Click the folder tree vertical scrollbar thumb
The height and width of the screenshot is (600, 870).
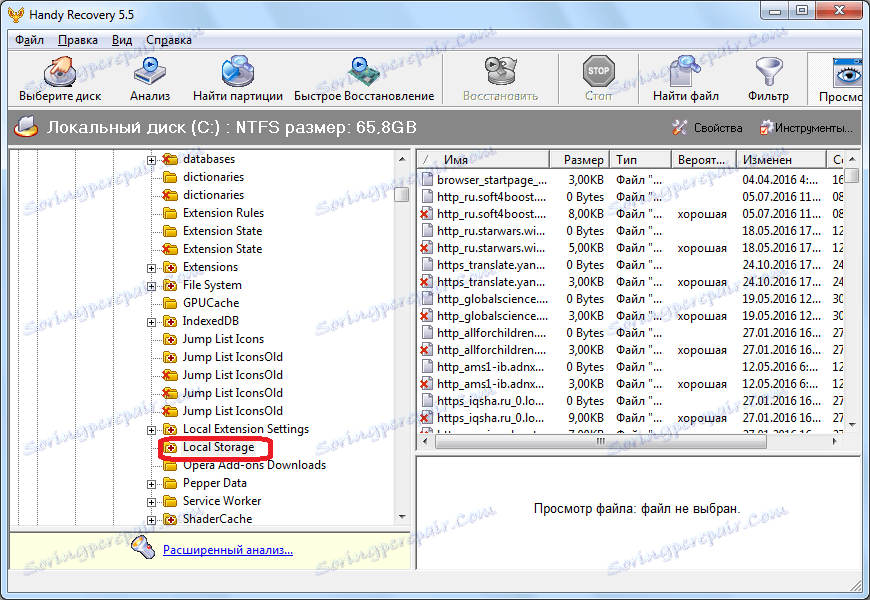[x=401, y=195]
